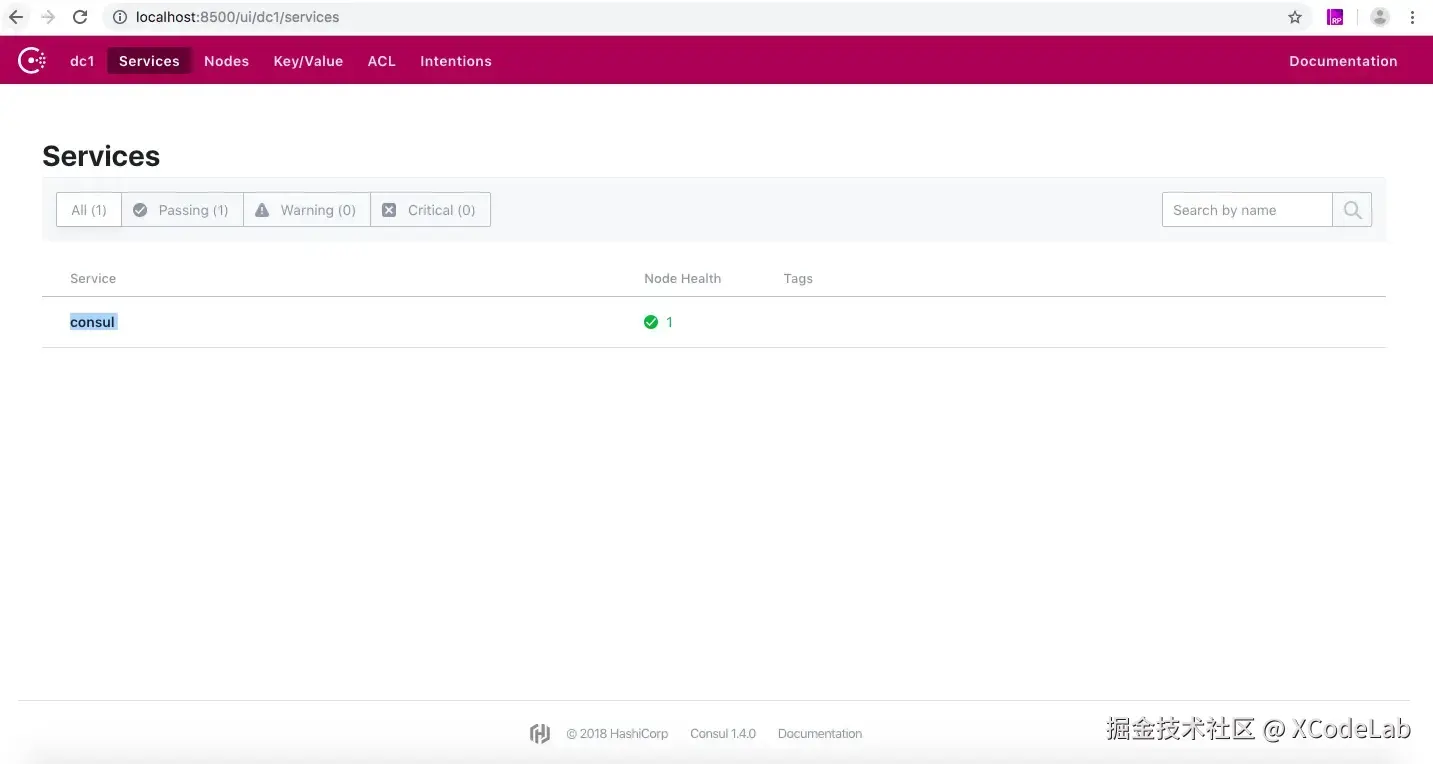This screenshot has width=1433, height=764.
Task: Open site information icon in address bar
Action: pyautogui.click(x=119, y=17)
